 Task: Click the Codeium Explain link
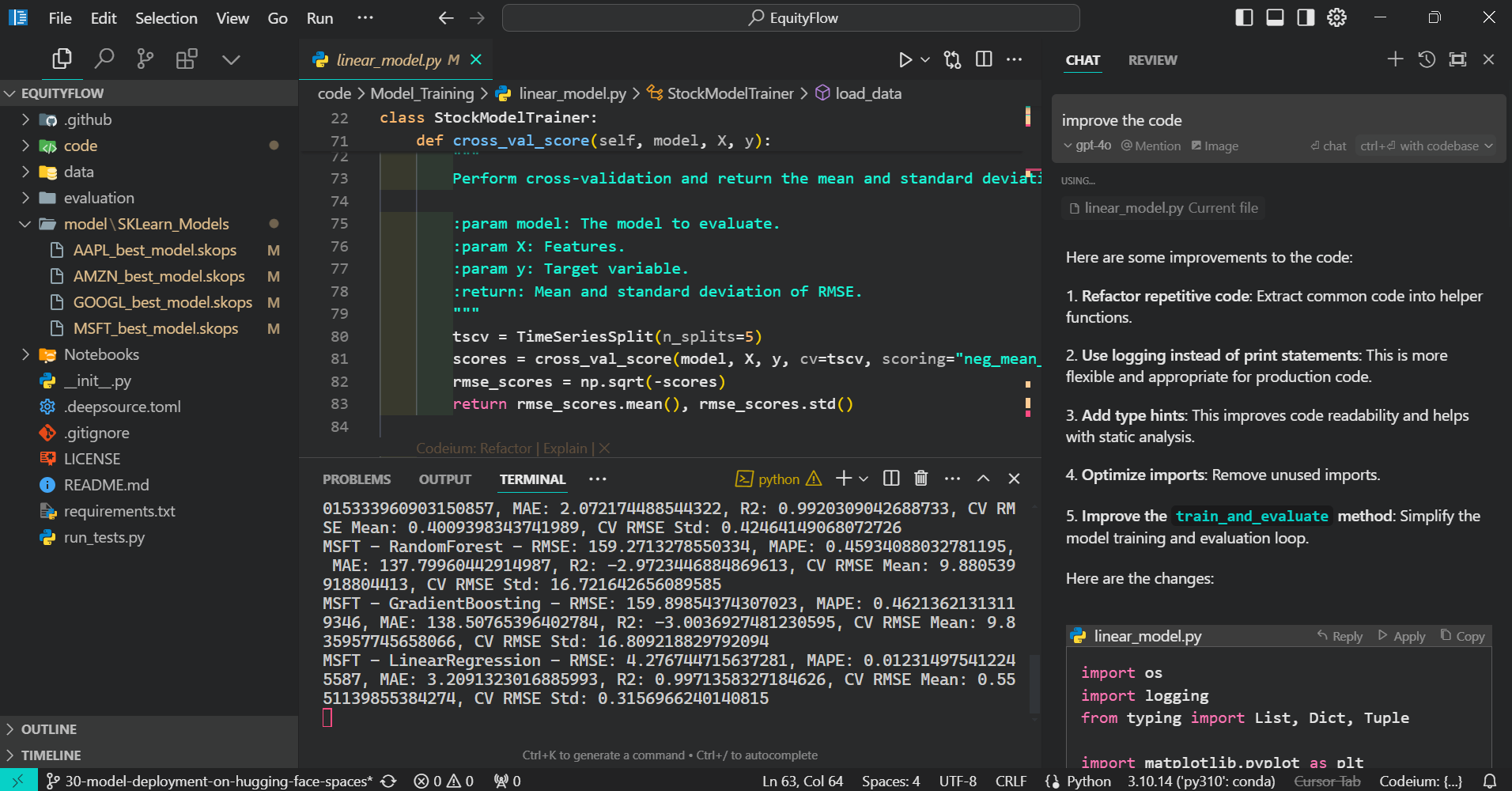pos(564,448)
